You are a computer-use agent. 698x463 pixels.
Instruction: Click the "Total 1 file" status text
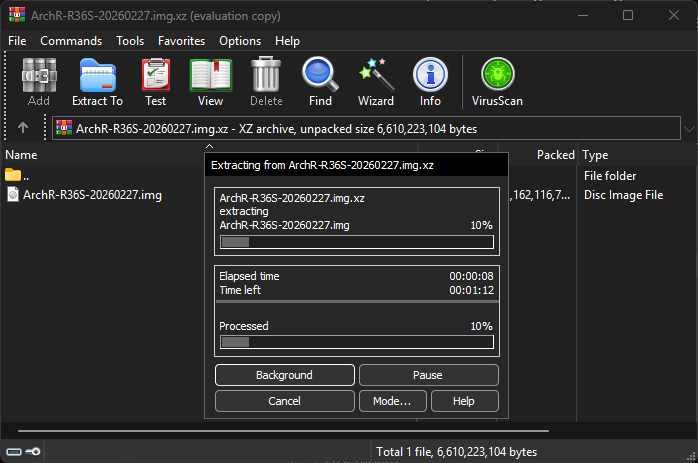click(456, 452)
